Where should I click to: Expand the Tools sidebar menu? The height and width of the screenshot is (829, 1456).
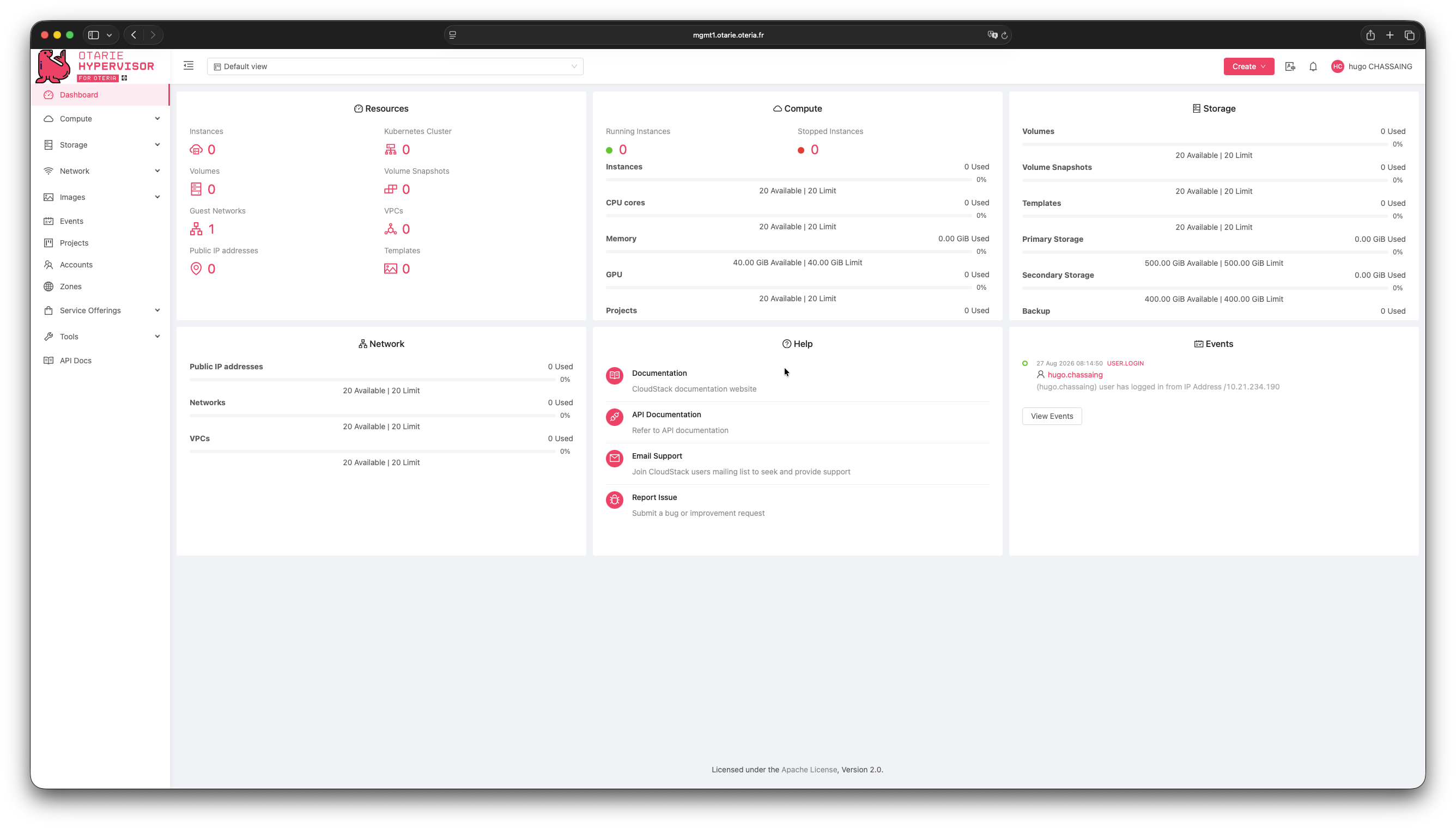click(x=101, y=337)
